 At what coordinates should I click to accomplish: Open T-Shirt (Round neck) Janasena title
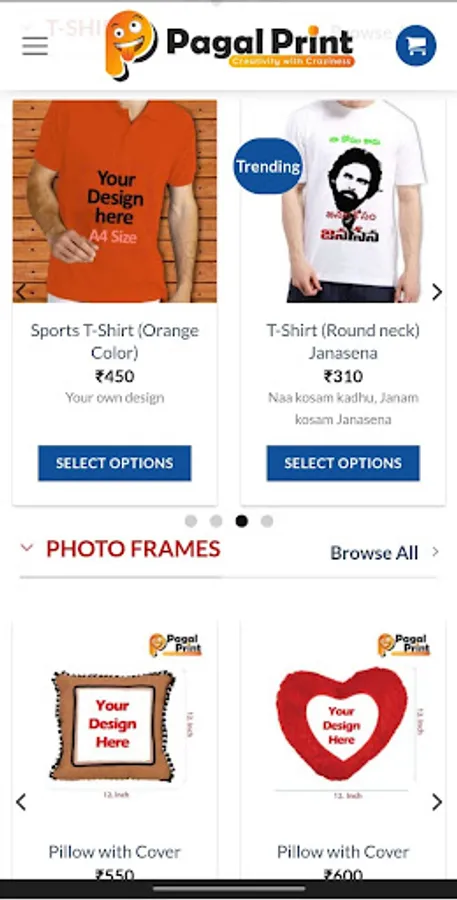(343, 342)
